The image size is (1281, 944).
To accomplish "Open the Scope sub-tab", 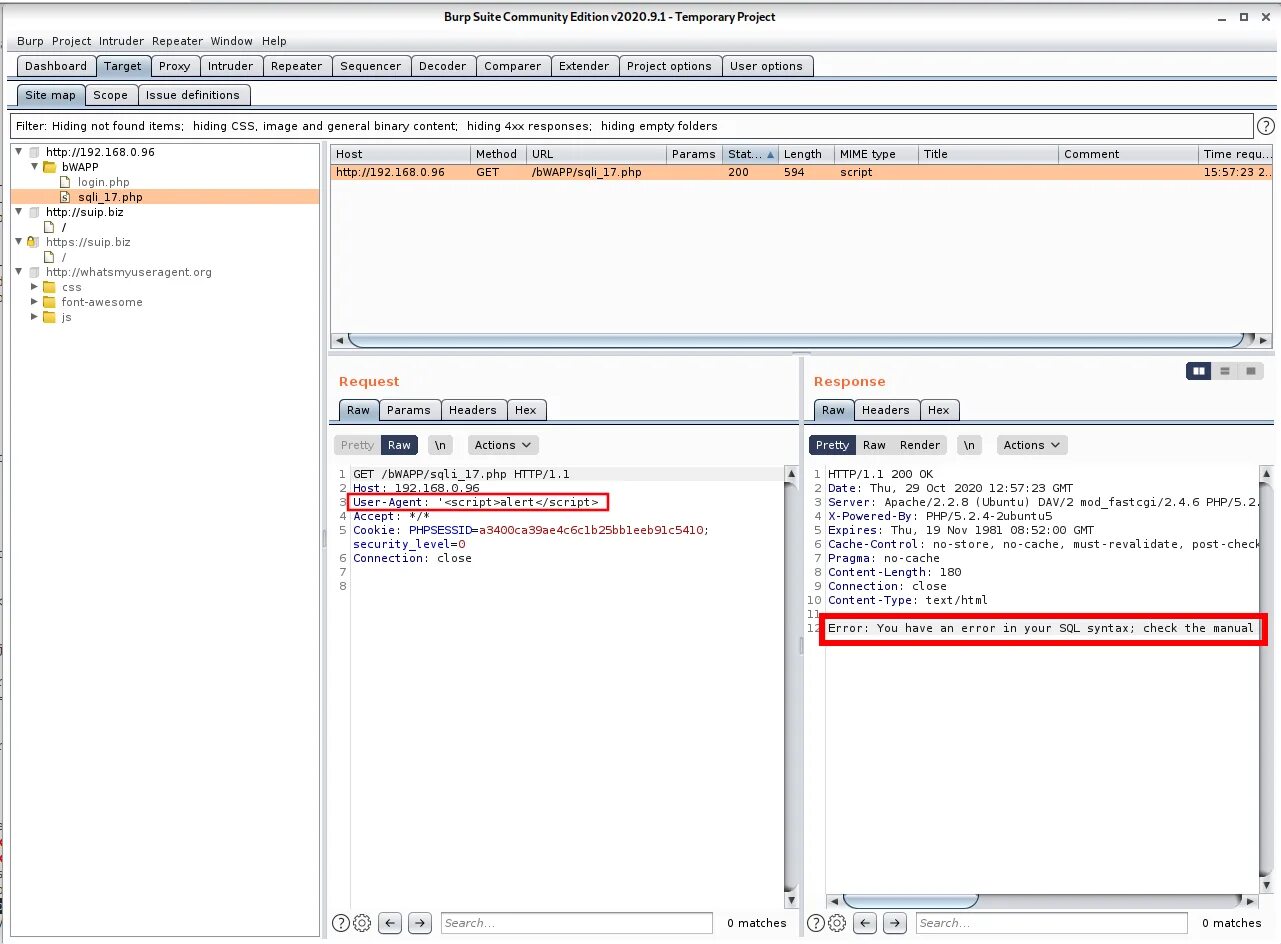I will (110, 95).
